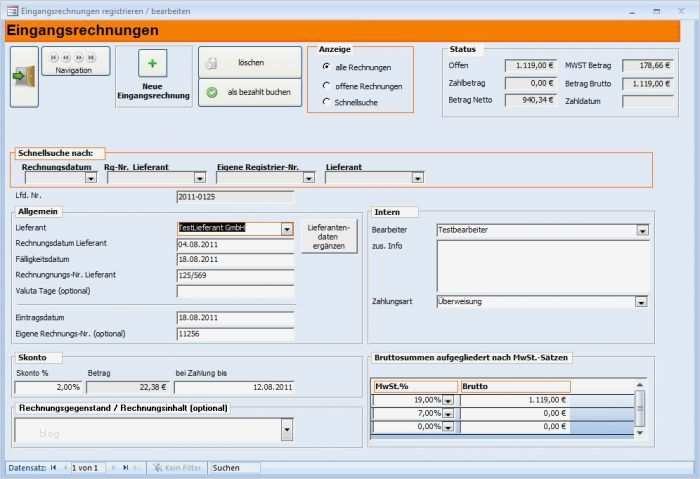The height and width of the screenshot is (479, 700).
Task: Open the Zahlungsart dropdown
Action: click(x=642, y=302)
